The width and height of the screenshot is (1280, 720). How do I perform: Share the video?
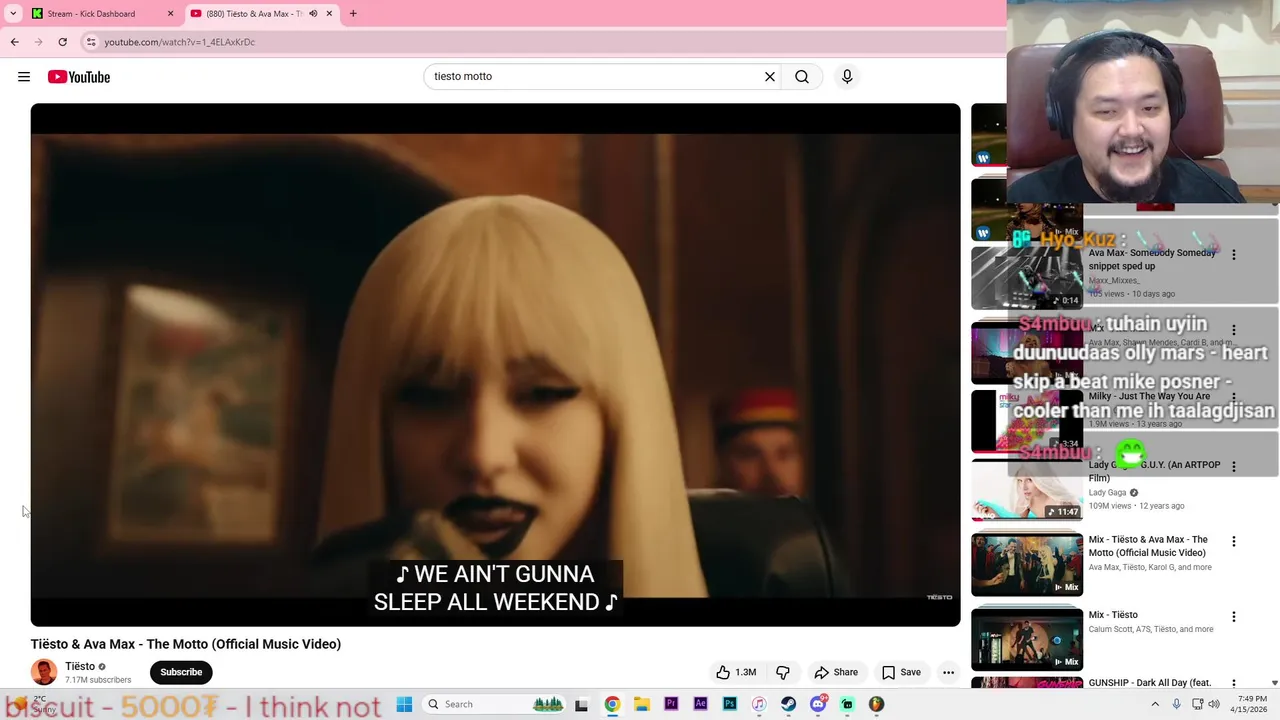(836, 672)
